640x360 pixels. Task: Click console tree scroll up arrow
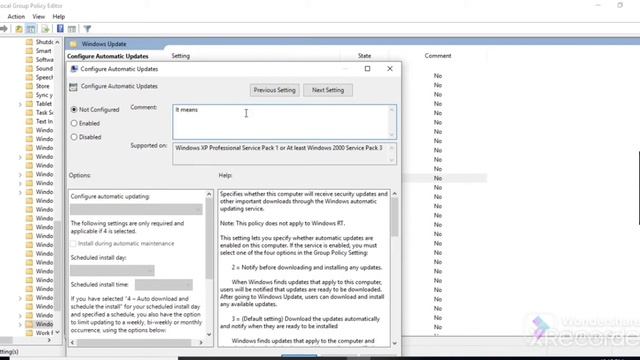click(58, 42)
